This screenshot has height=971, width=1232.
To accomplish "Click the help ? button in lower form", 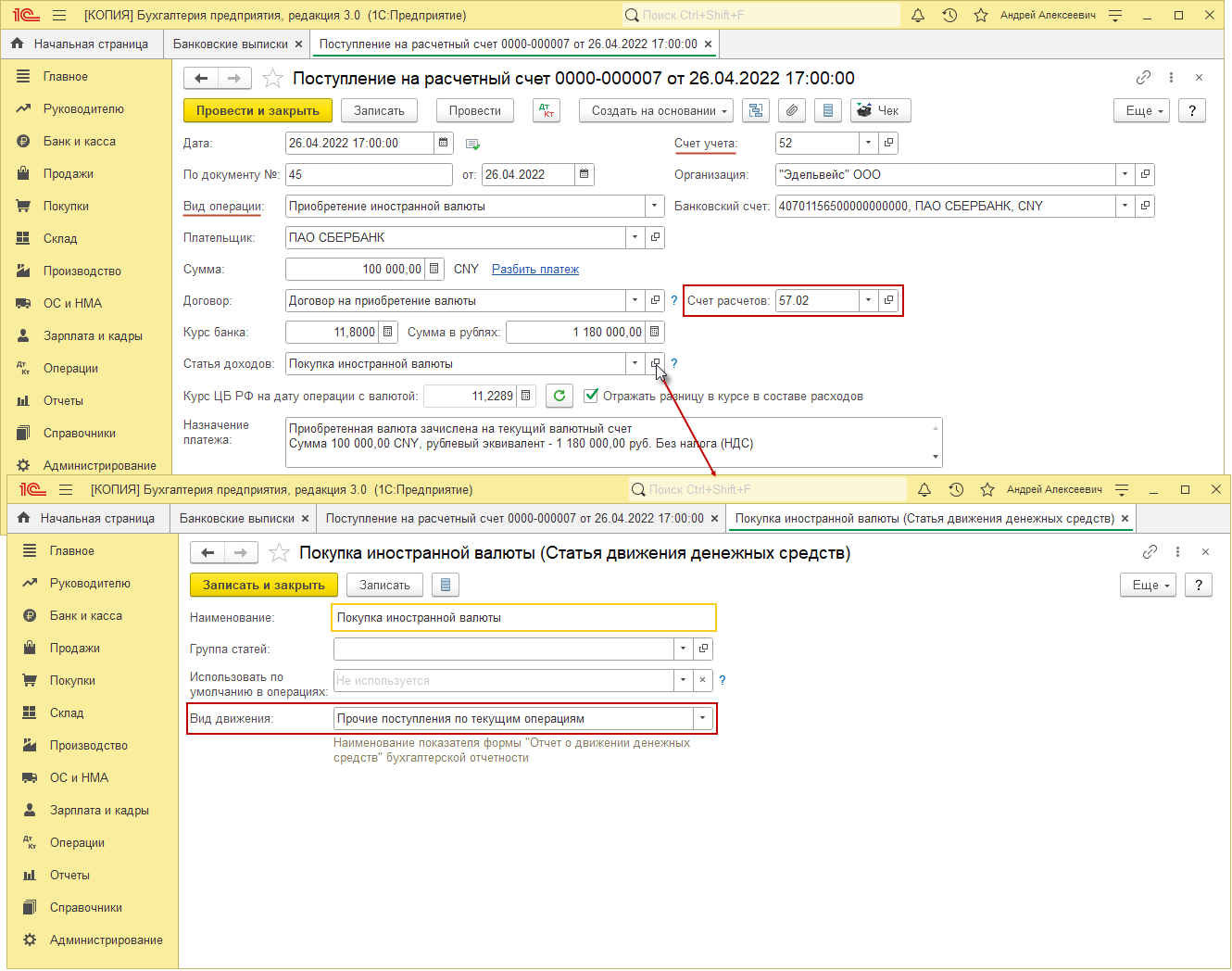I will [1199, 585].
